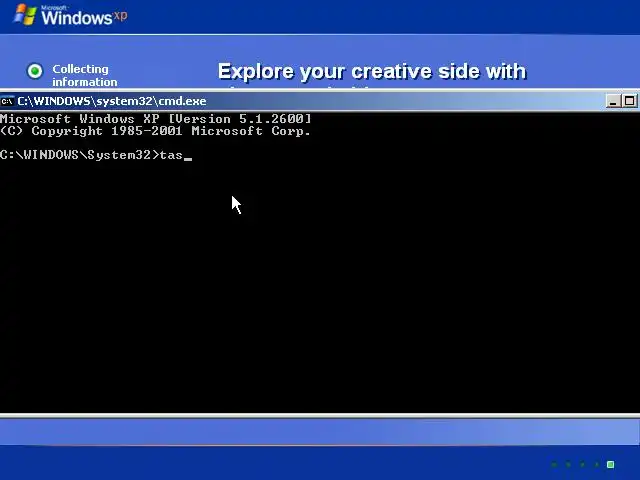Click the cmd.exe title bar text
The image size is (640, 480).
pos(112,101)
